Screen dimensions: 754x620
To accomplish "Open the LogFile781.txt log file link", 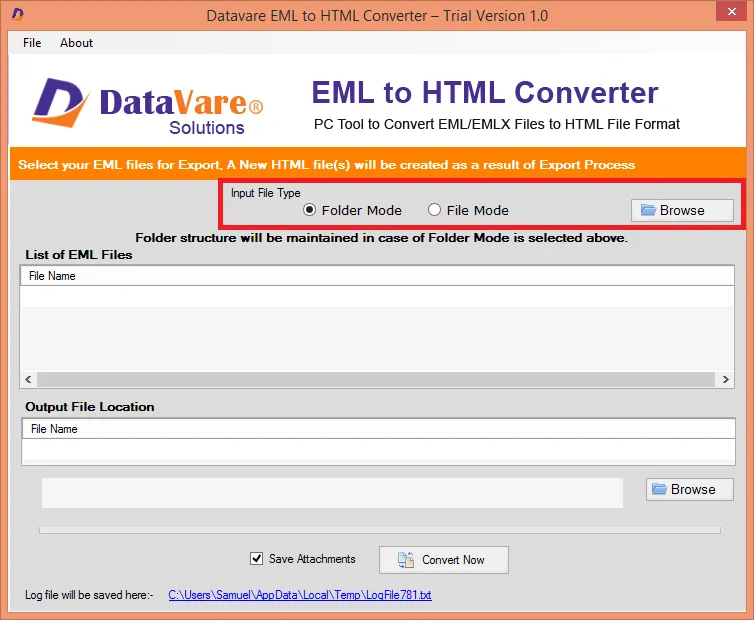I will [x=300, y=595].
